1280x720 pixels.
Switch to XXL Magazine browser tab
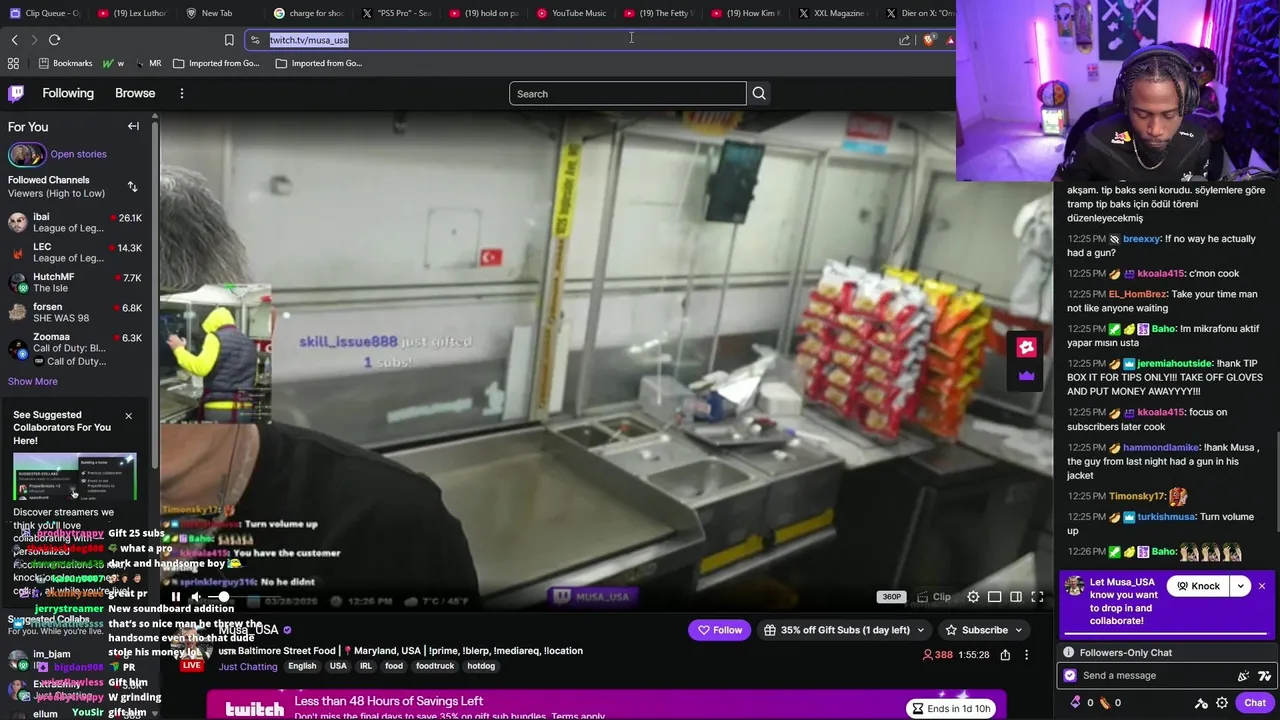832,13
